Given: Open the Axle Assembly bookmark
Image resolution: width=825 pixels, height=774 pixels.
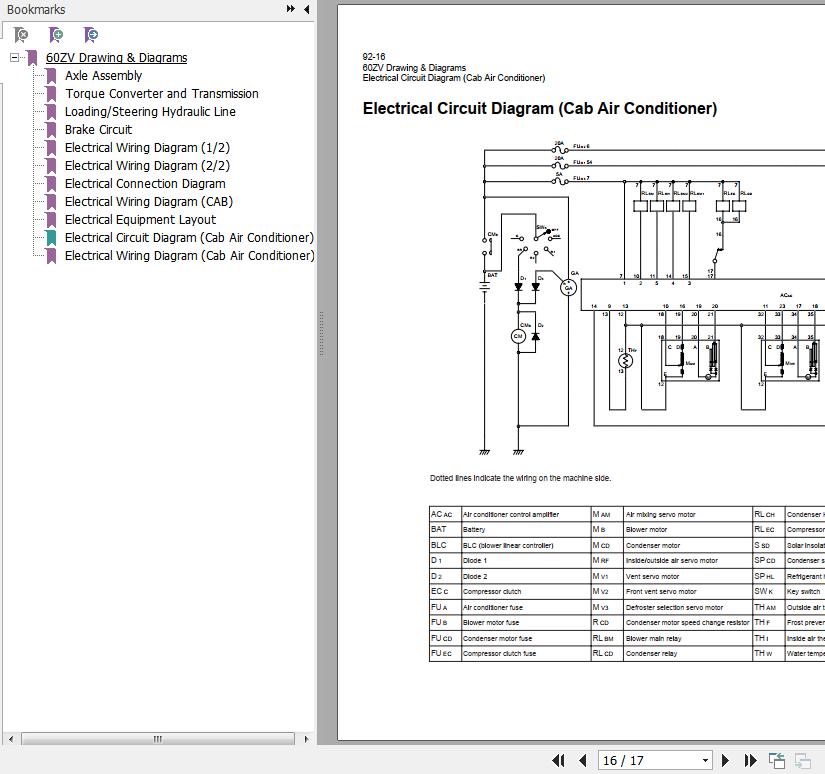Looking at the screenshot, I should coord(103,76).
